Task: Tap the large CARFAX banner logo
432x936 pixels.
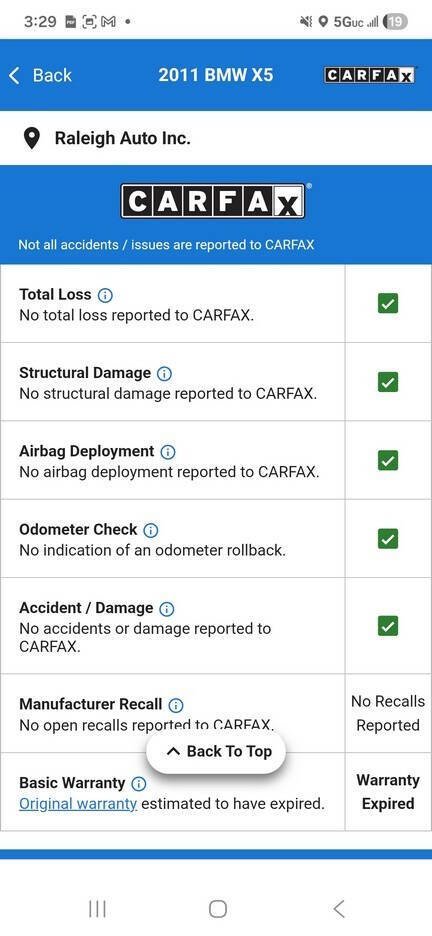Action: click(x=213, y=201)
